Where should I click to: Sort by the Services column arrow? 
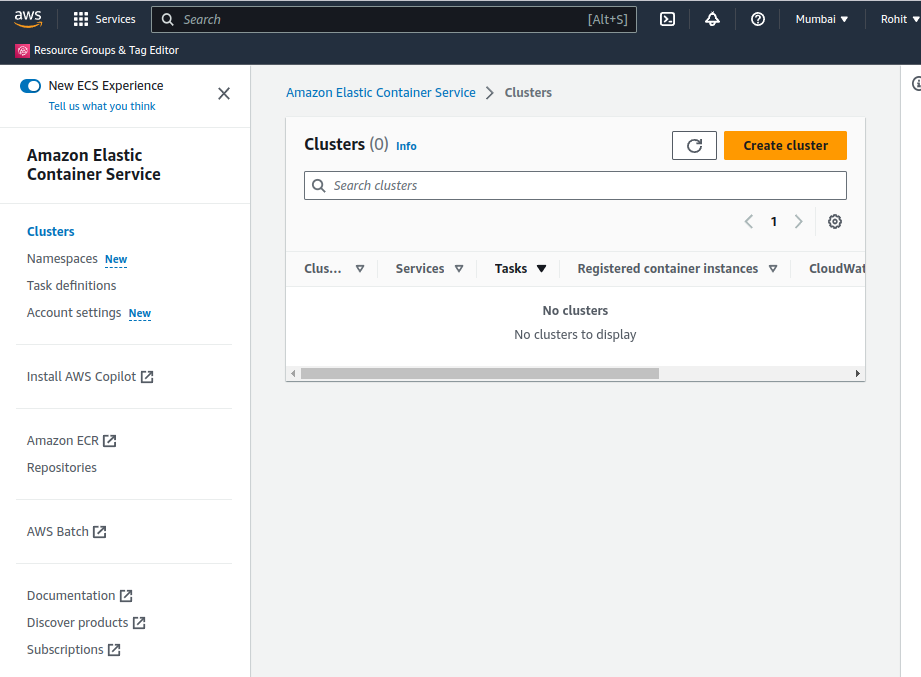[459, 268]
